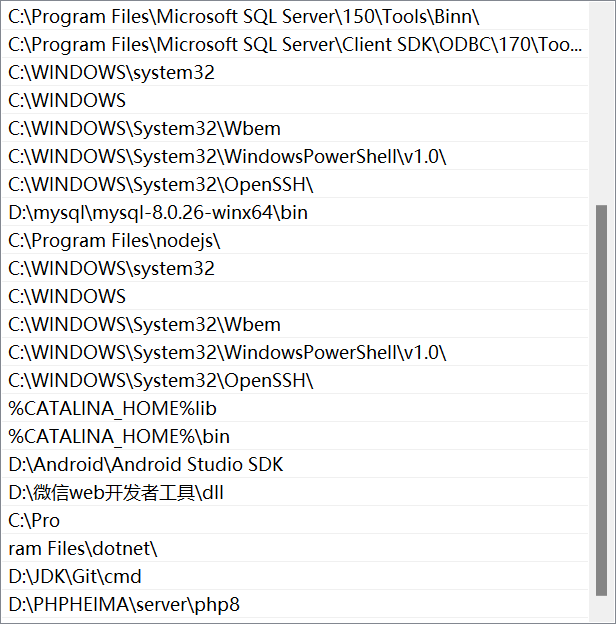
Task: Click the vertical scrollbar thumb of the path list
Action: pyautogui.click(x=601, y=400)
